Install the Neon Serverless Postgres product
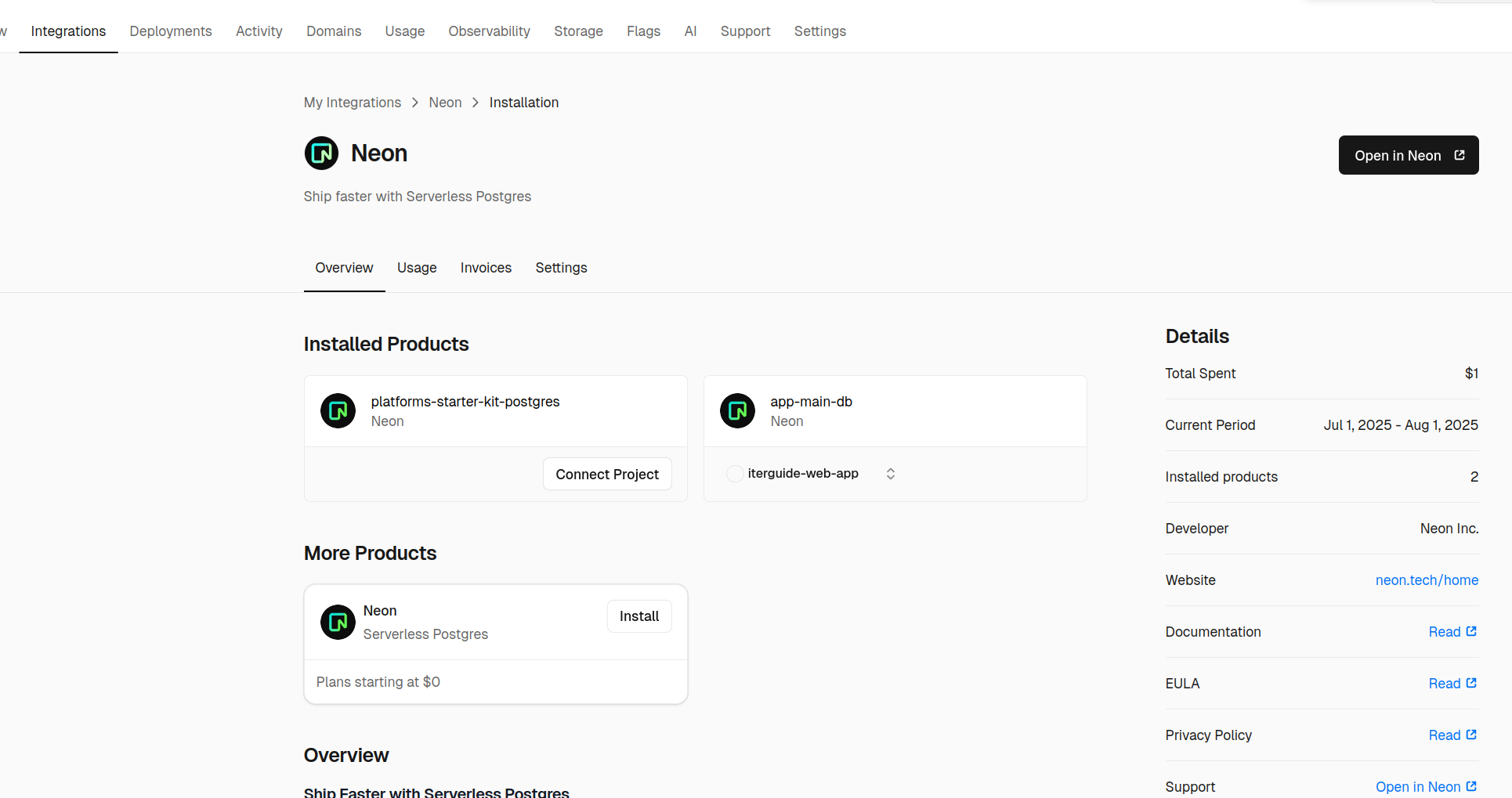The image size is (1512, 798). click(x=638, y=616)
